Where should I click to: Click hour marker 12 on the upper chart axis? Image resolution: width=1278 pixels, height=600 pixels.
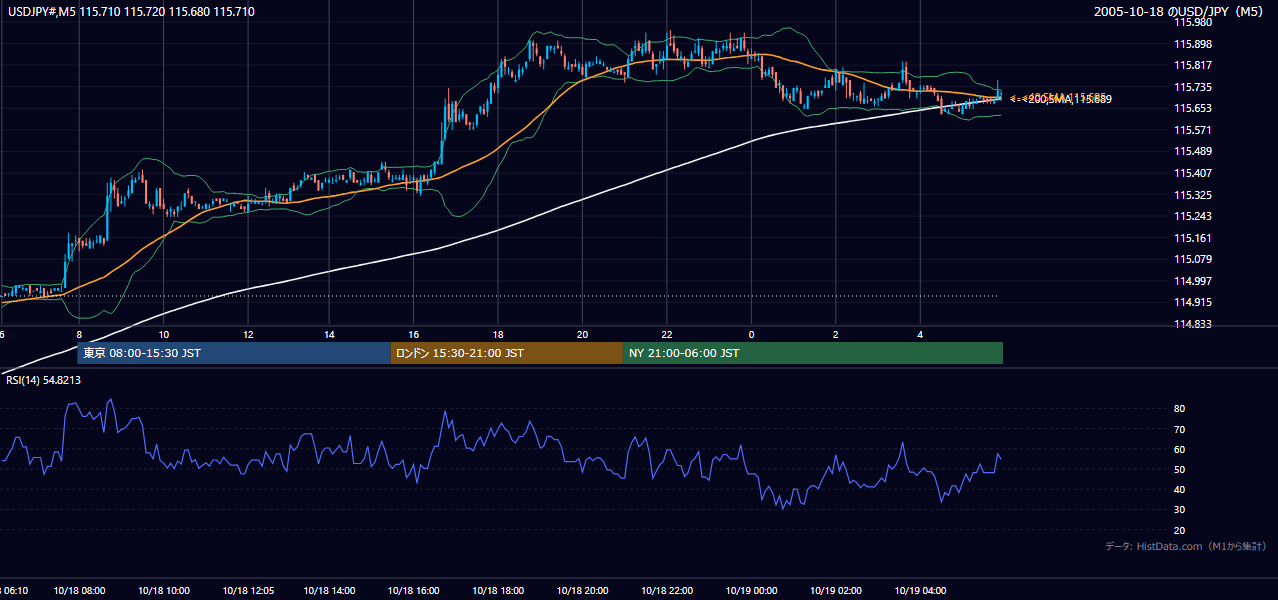(x=247, y=335)
